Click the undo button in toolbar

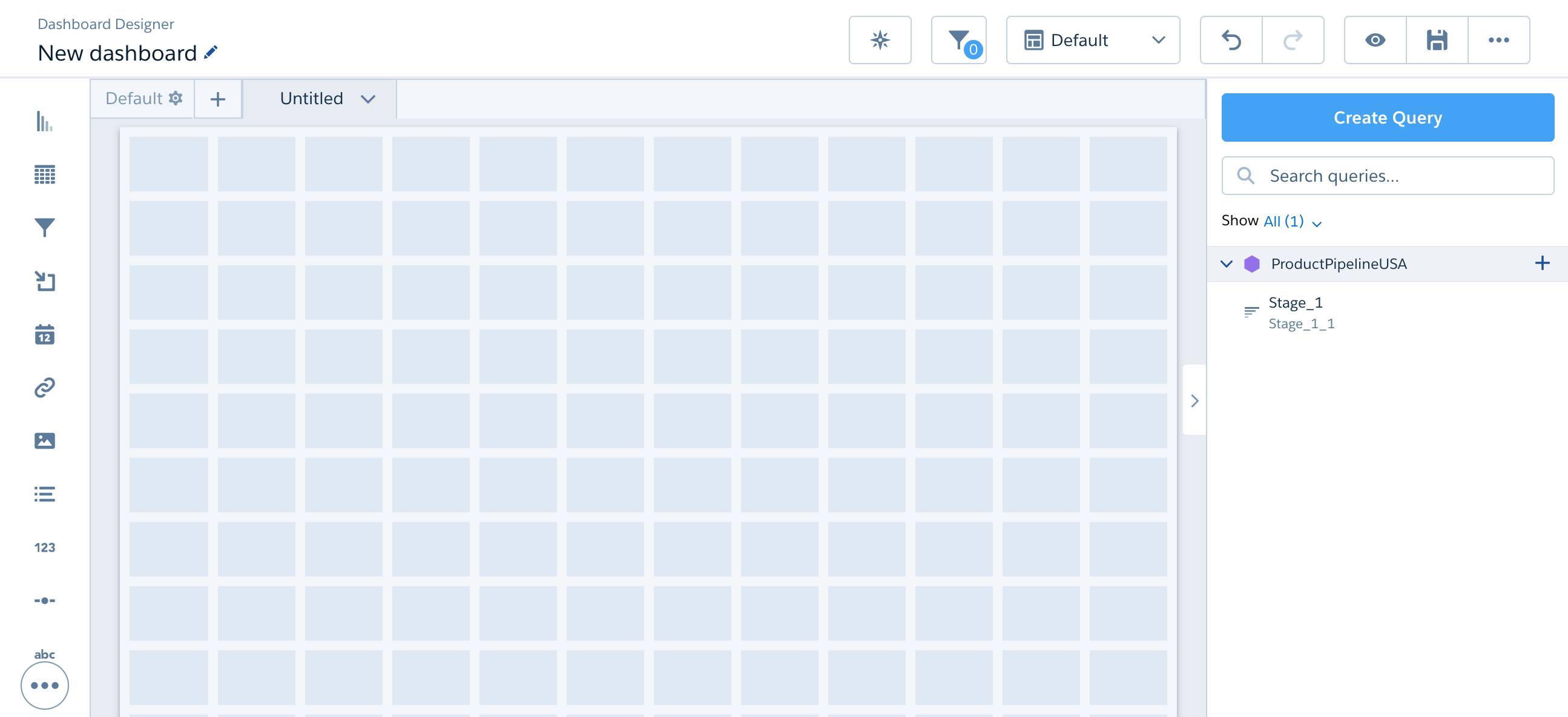pos(1232,39)
